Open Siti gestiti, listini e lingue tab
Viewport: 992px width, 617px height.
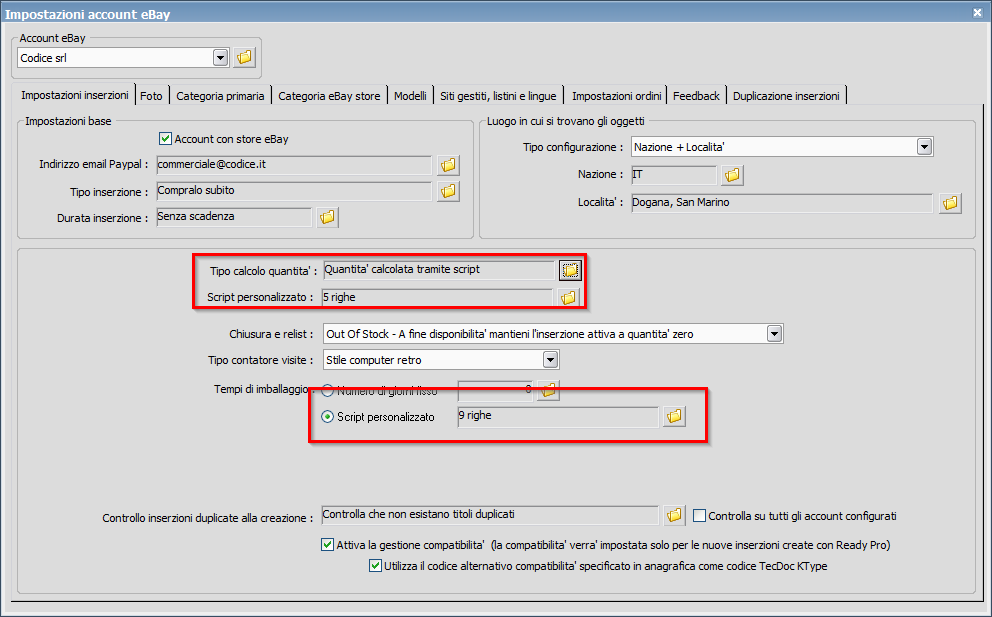tap(499, 96)
